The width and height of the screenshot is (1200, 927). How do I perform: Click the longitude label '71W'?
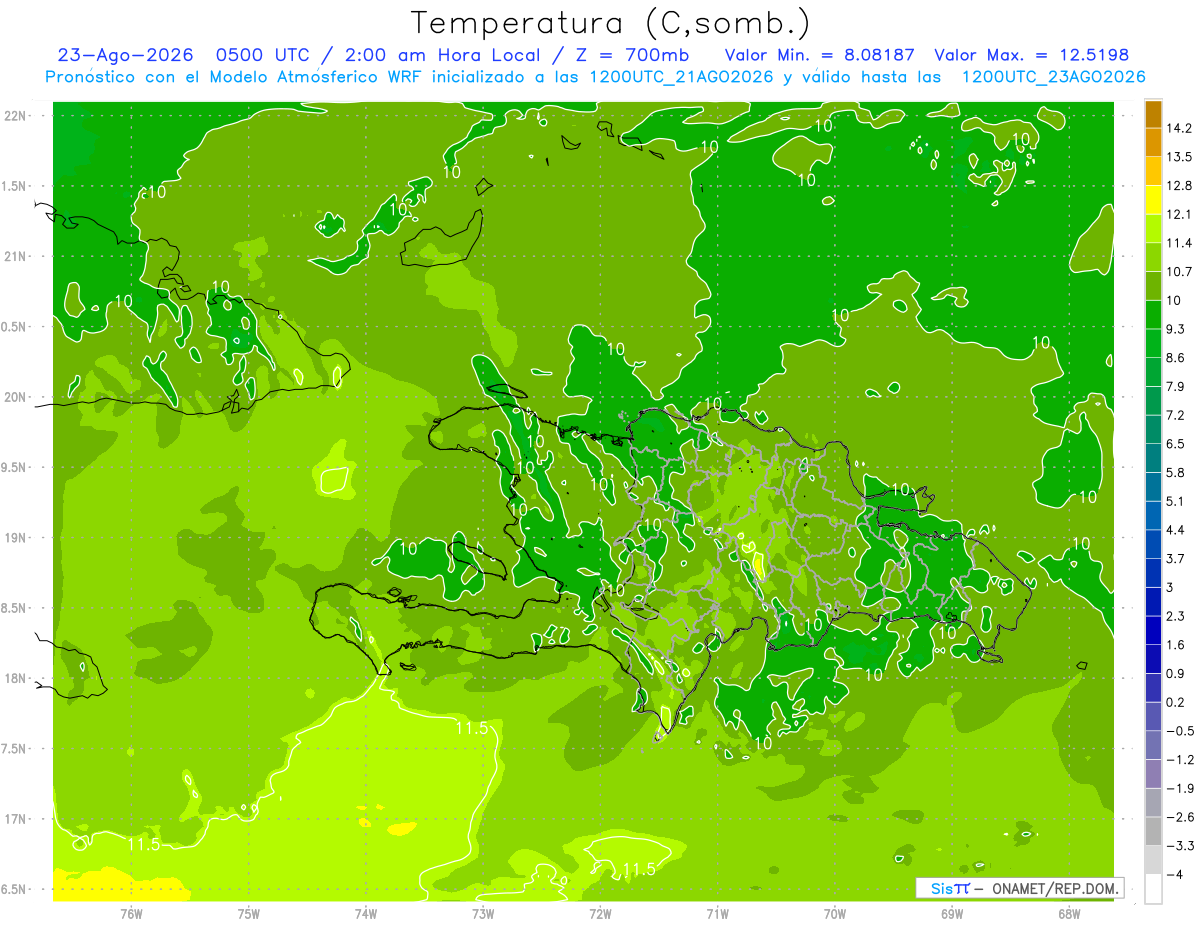(717, 913)
